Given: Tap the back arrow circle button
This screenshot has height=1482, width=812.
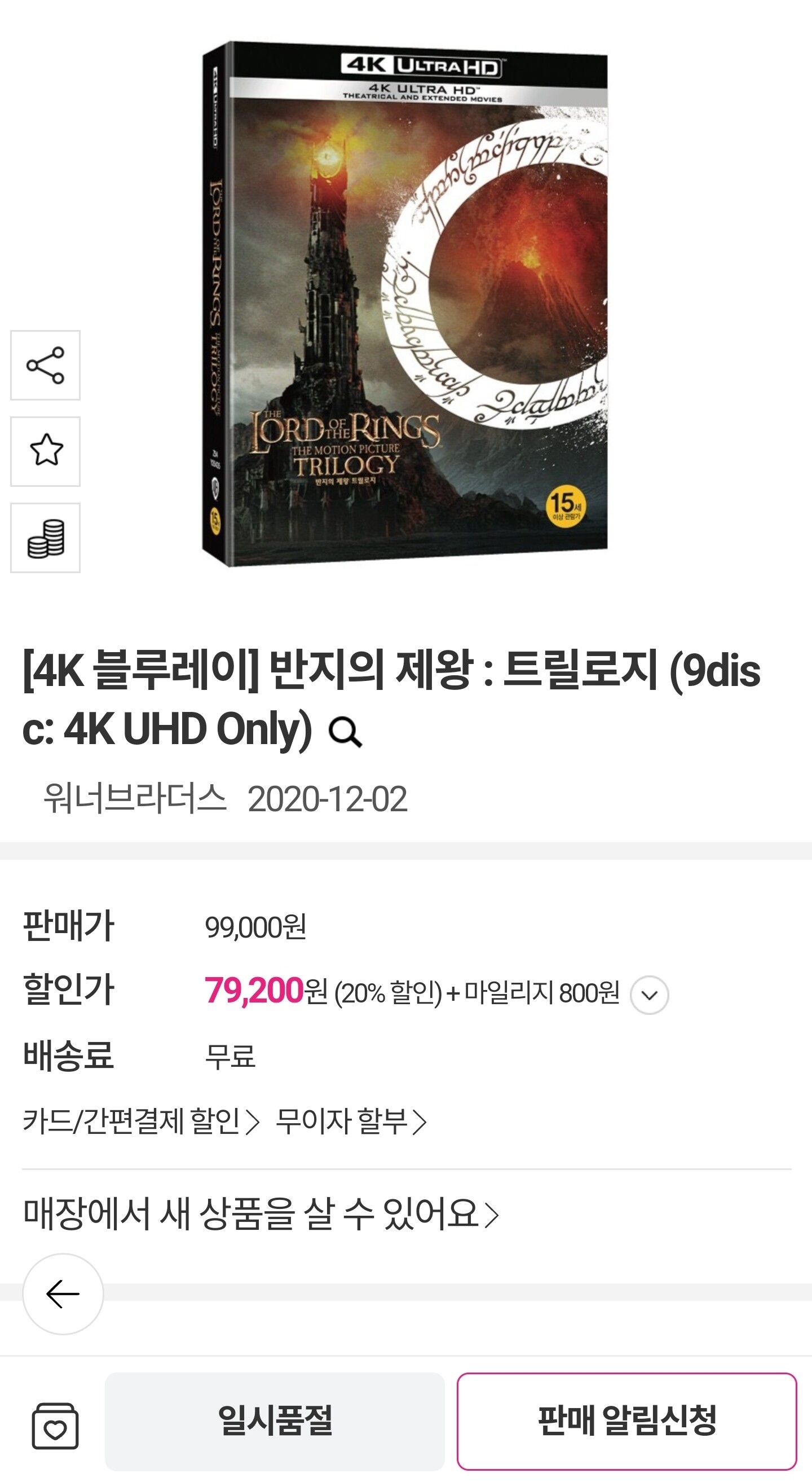Looking at the screenshot, I should 63,1294.
